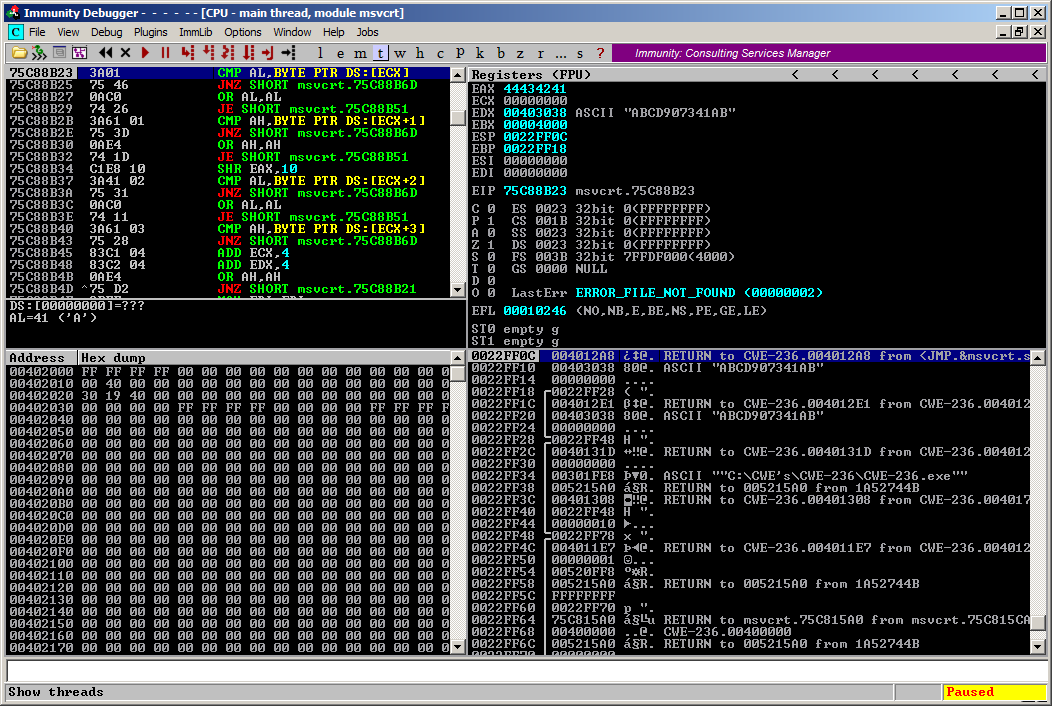Toggle the threads window 't' button

tap(380, 53)
